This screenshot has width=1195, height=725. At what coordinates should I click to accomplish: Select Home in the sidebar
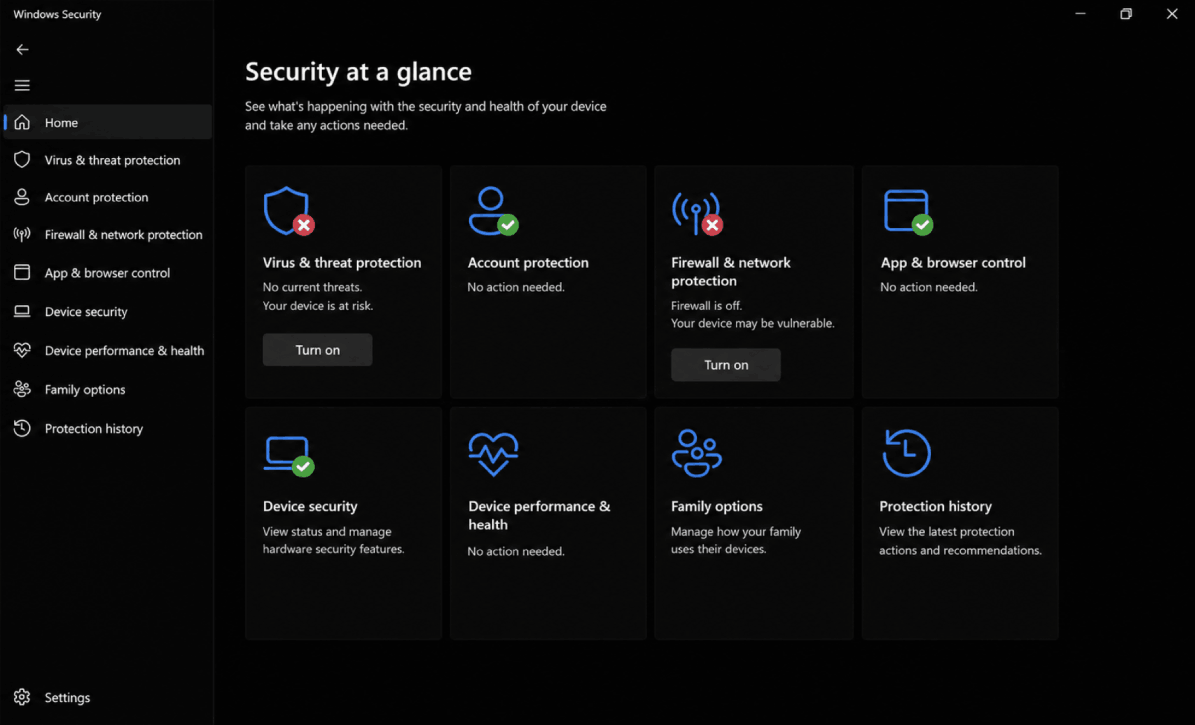pyautogui.click(x=107, y=122)
